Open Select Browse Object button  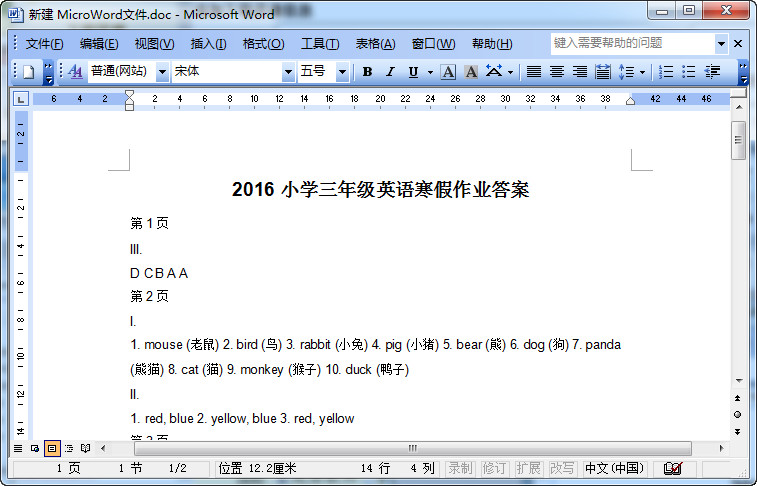(738, 415)
